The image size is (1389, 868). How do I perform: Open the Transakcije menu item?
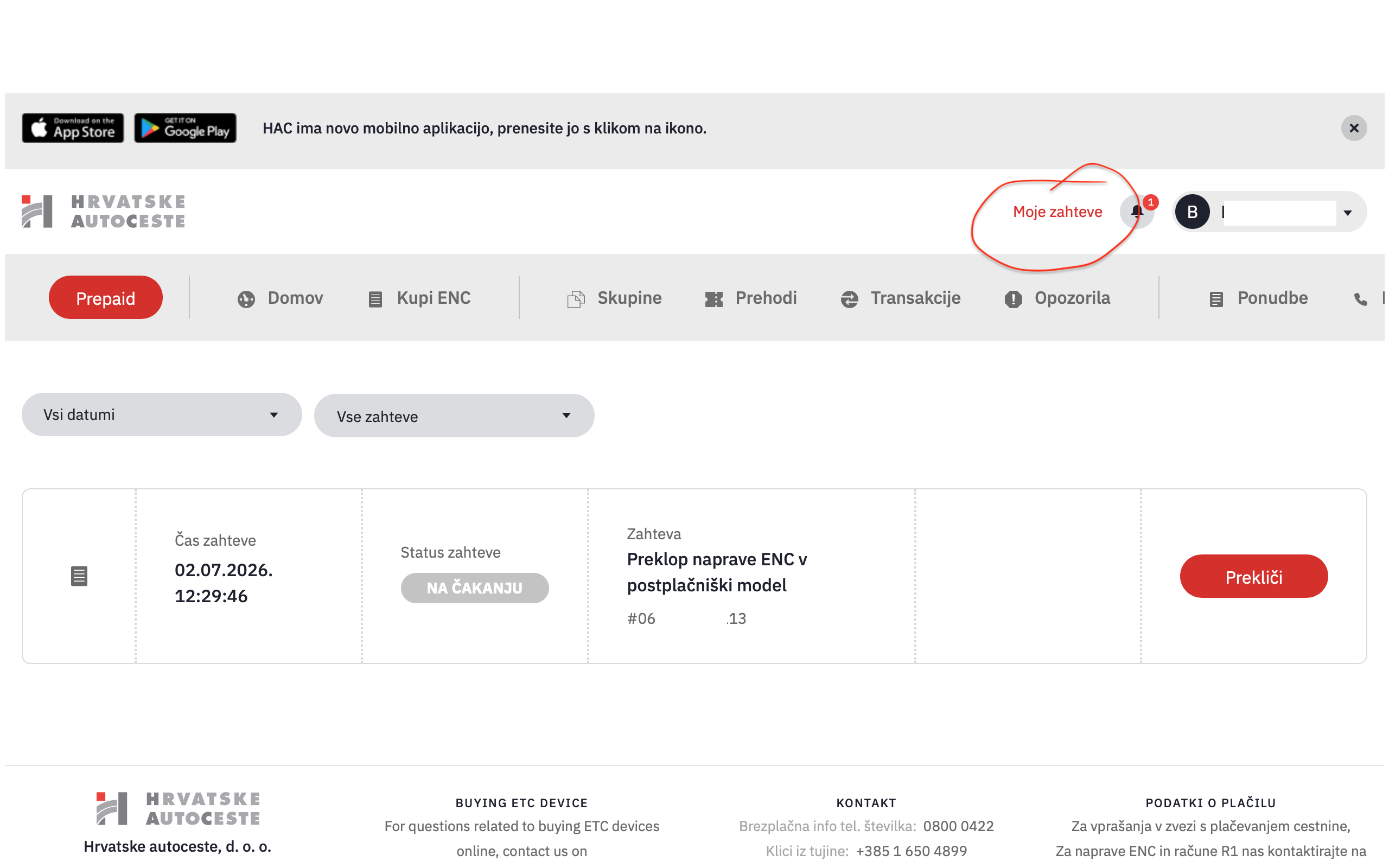901,298
